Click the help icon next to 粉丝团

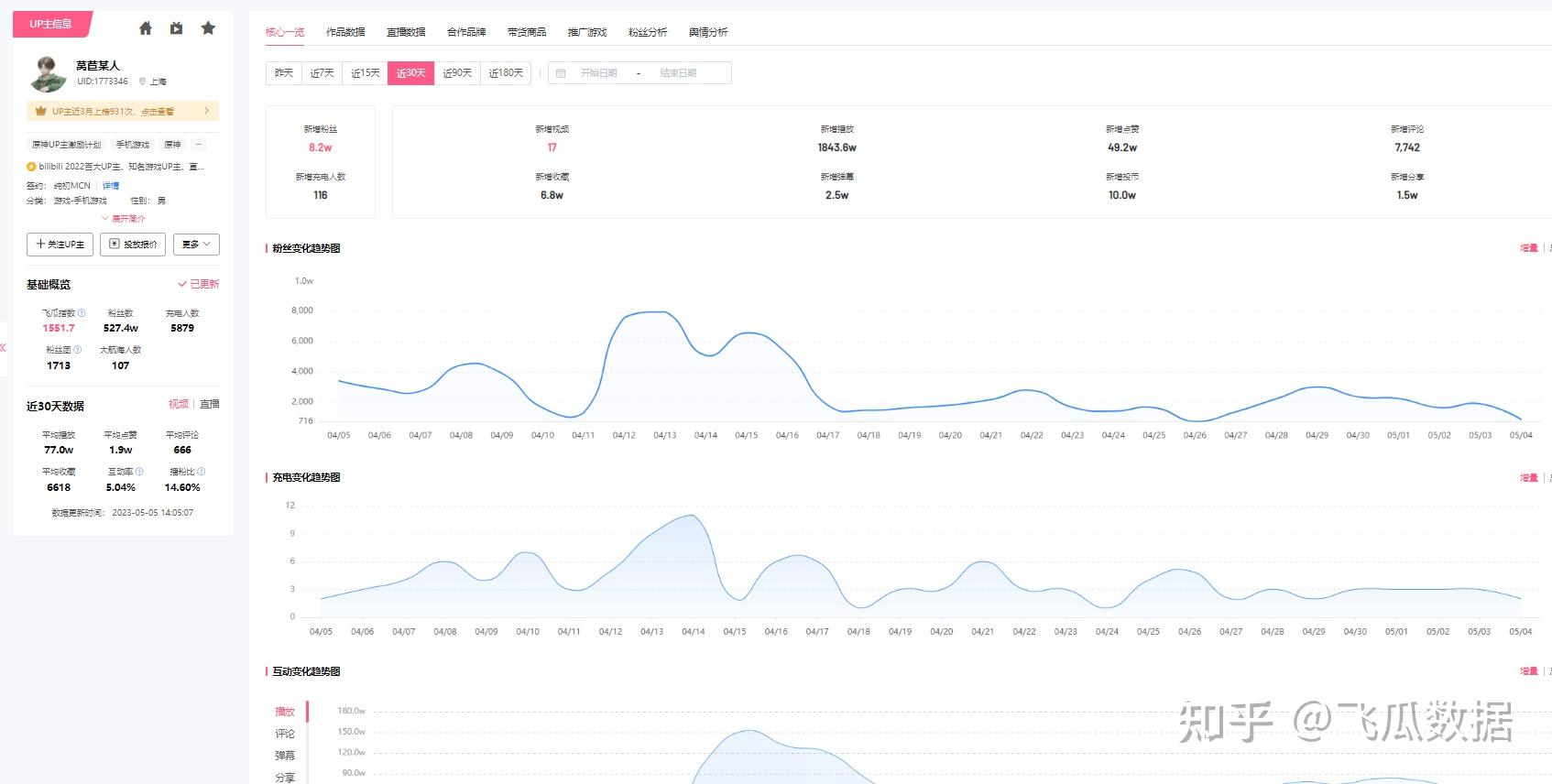coord(77,350)
